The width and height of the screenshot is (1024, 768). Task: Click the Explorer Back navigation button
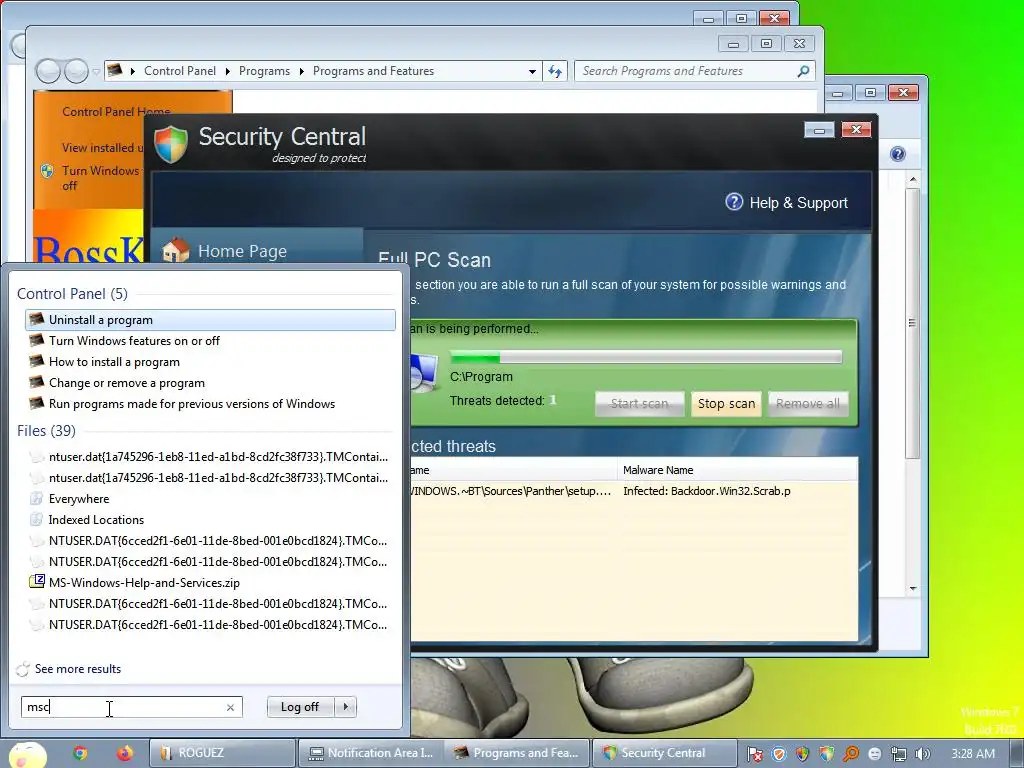coord(48,71)
